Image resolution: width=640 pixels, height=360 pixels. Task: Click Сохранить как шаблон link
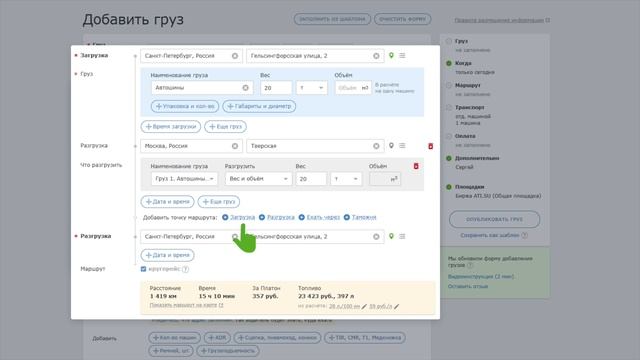490,236
